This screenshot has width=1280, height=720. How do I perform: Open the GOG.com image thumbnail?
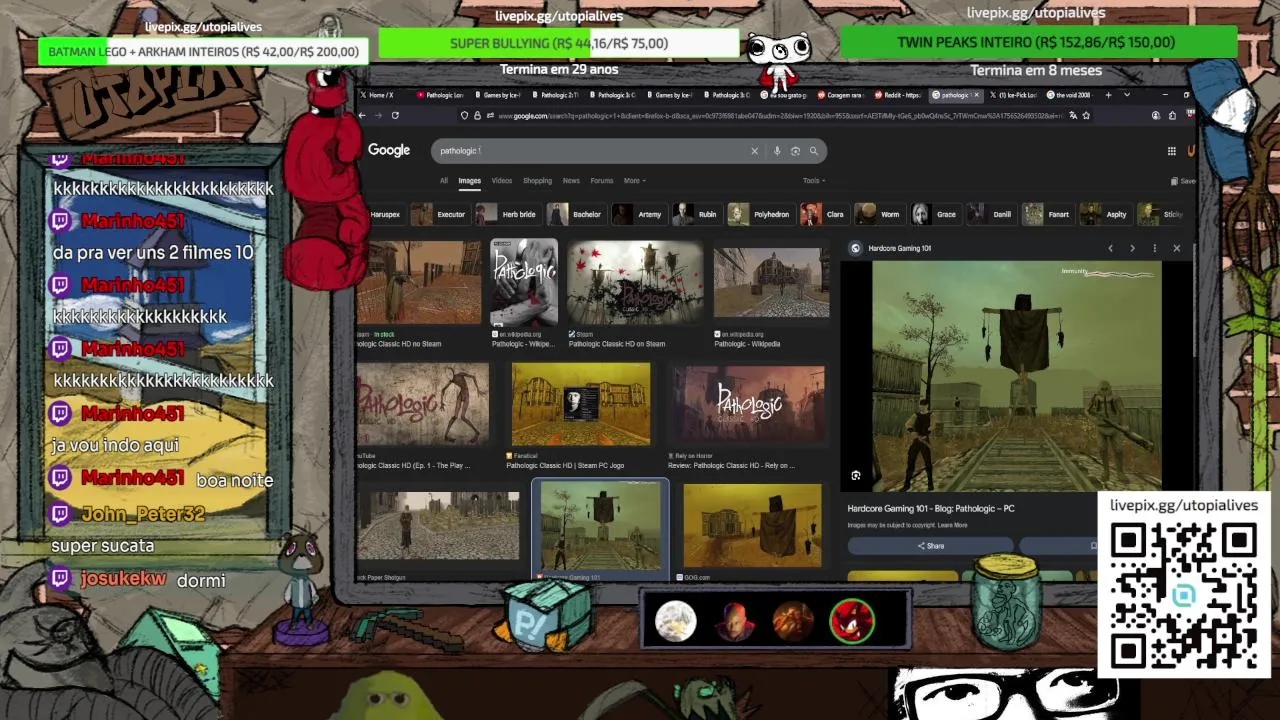(752, 525)
